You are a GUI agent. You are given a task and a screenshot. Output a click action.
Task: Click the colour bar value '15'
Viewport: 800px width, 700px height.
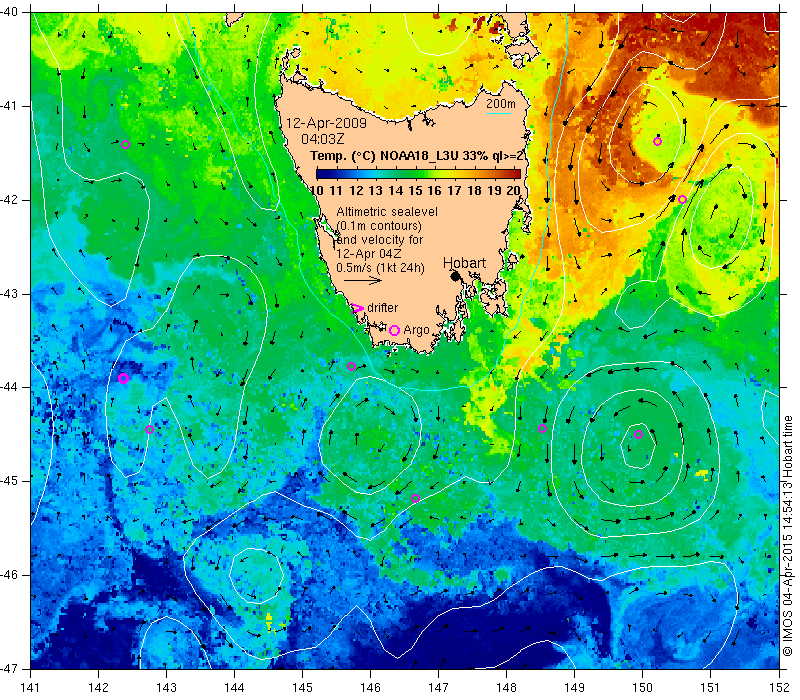click(415, 191)
